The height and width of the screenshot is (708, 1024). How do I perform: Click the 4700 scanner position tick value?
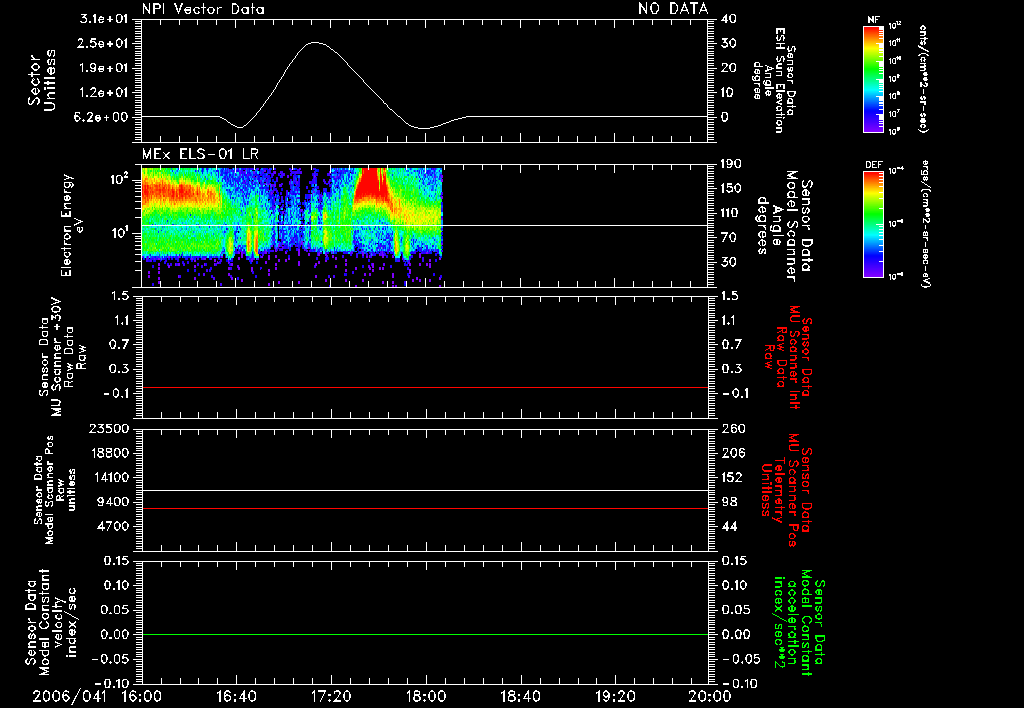[x=112, y=526]
